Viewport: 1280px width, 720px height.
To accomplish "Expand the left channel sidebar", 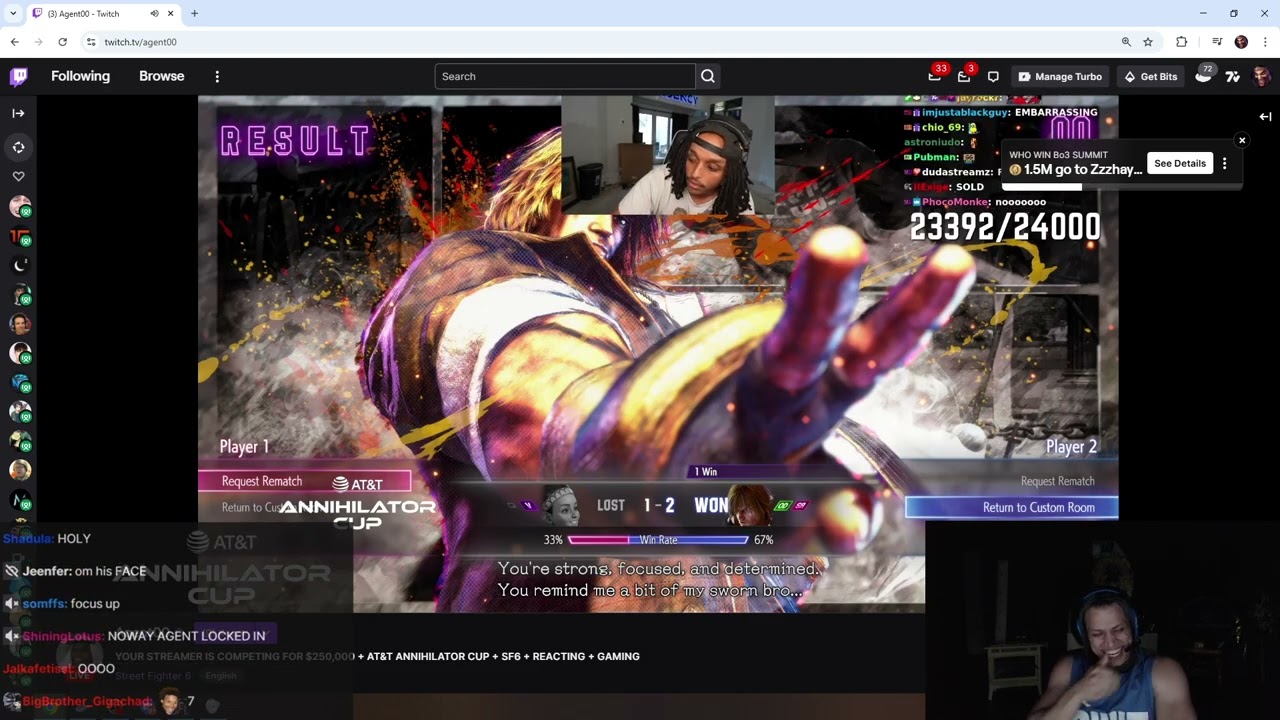I will (18, 113).
